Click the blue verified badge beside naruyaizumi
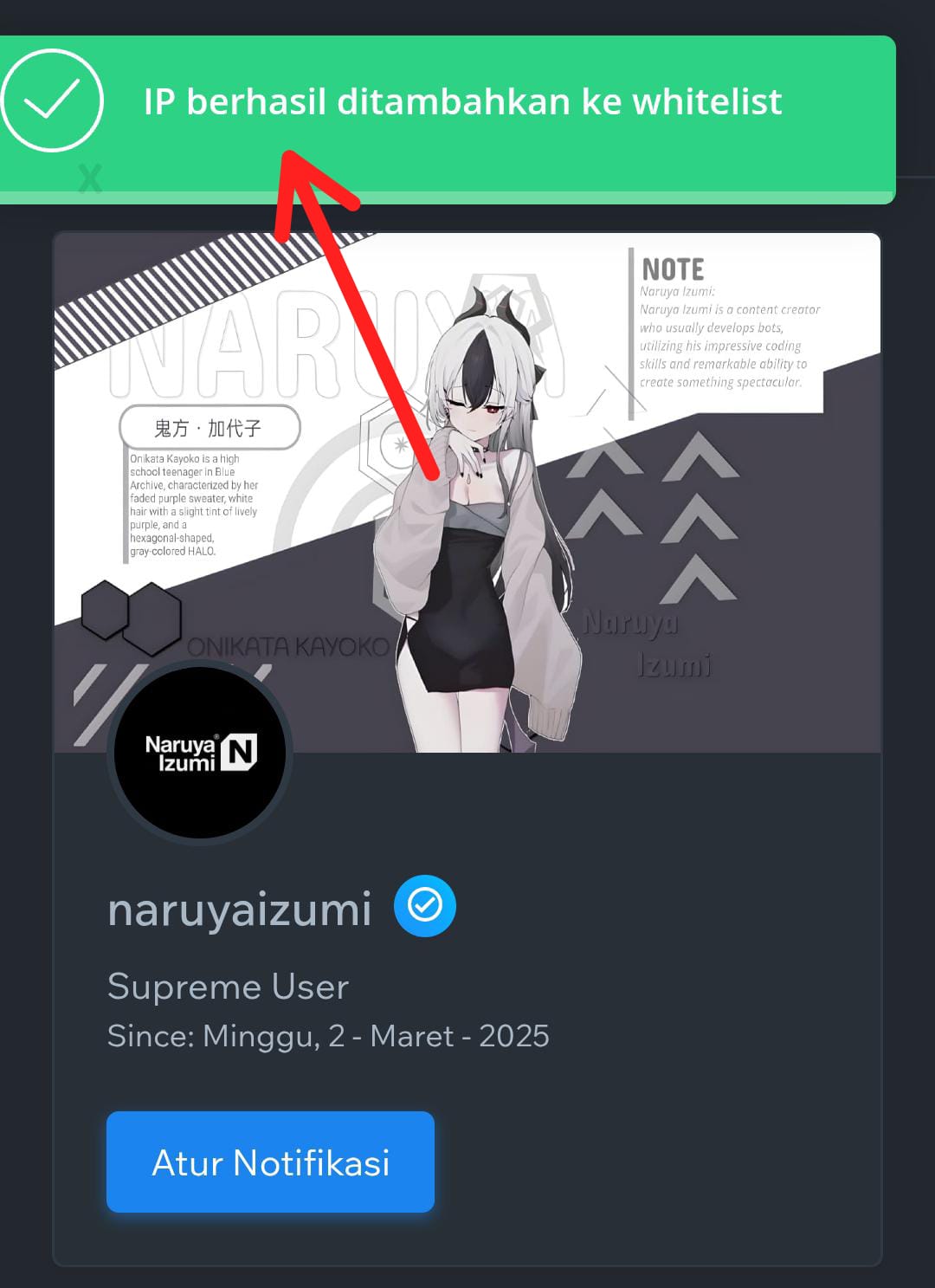Viewport: 935px width, 1288px height. click(424, 906)
